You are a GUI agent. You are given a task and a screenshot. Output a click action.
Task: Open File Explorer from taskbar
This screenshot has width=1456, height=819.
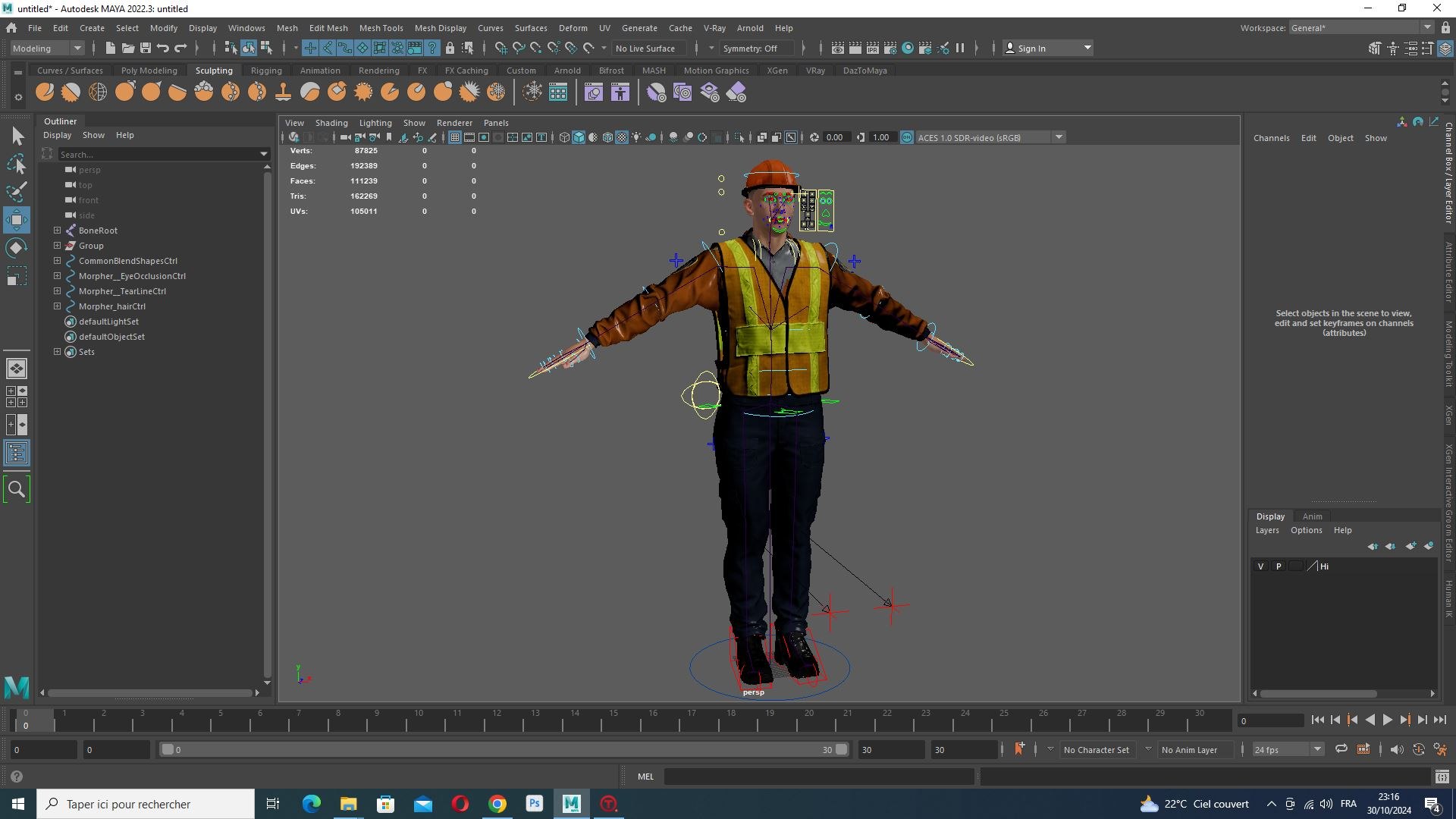click(x=348, y=804)
